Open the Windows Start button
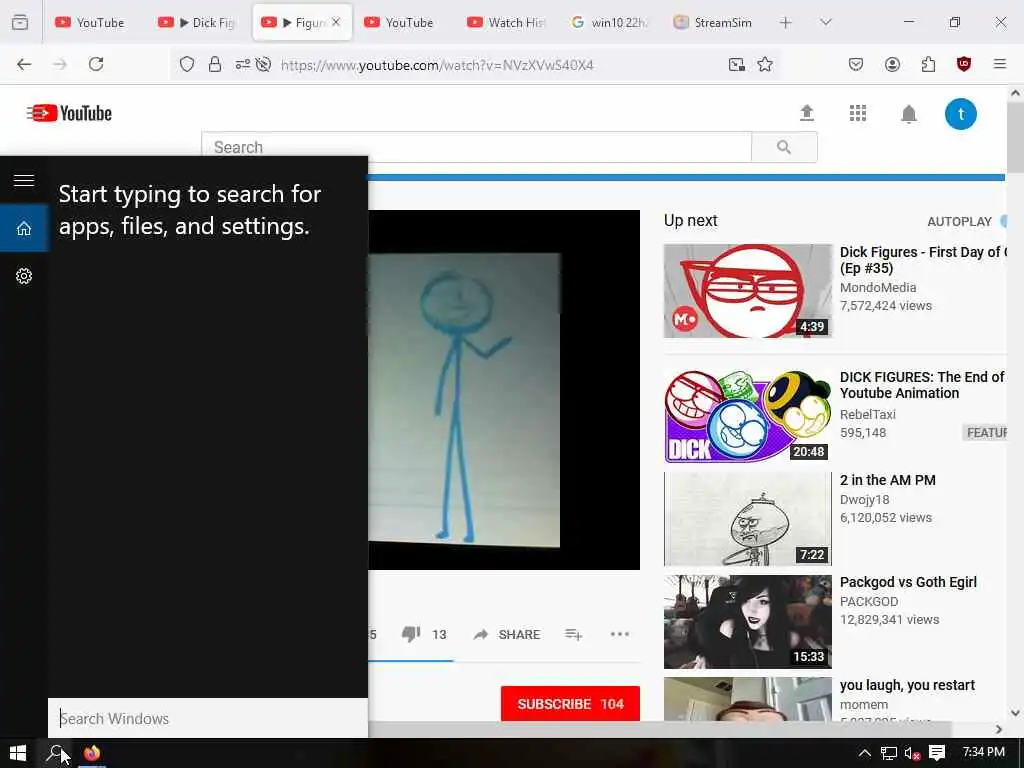The image size is (1024, 768). click(18, 753)
